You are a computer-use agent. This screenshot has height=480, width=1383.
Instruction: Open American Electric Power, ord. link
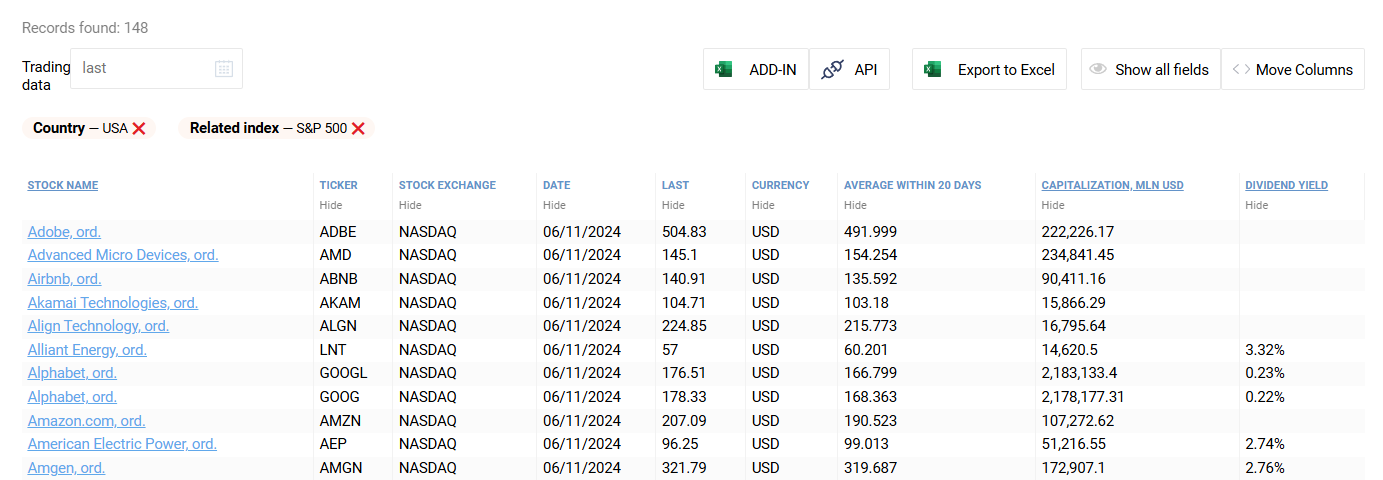(x=122, y=444)
